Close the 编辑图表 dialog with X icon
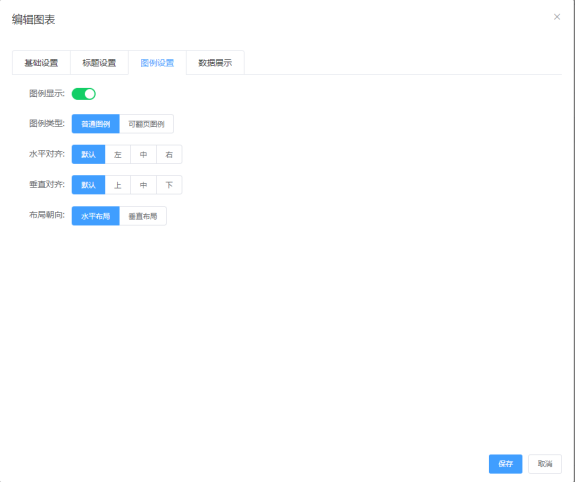576x482 pixels. tap(557, 17)
